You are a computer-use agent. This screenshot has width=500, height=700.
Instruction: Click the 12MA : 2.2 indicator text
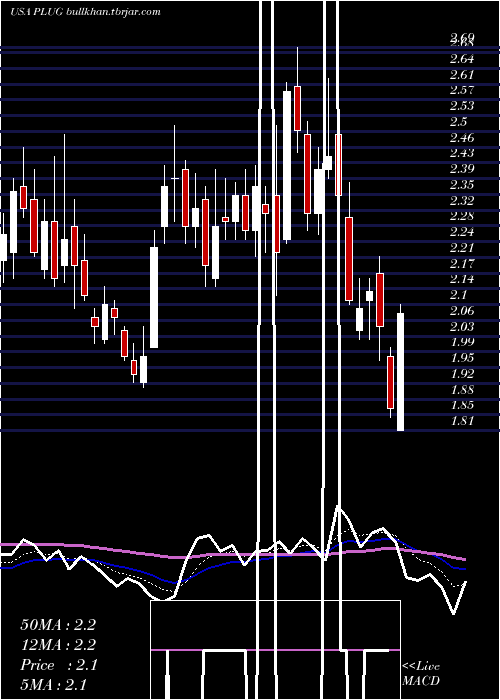(x=58, y=645)
